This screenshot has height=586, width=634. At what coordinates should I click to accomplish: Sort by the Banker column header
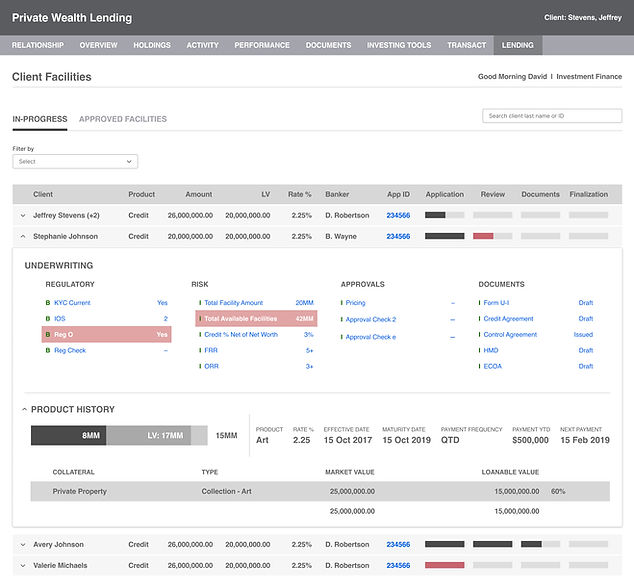(x=337, y=195)
